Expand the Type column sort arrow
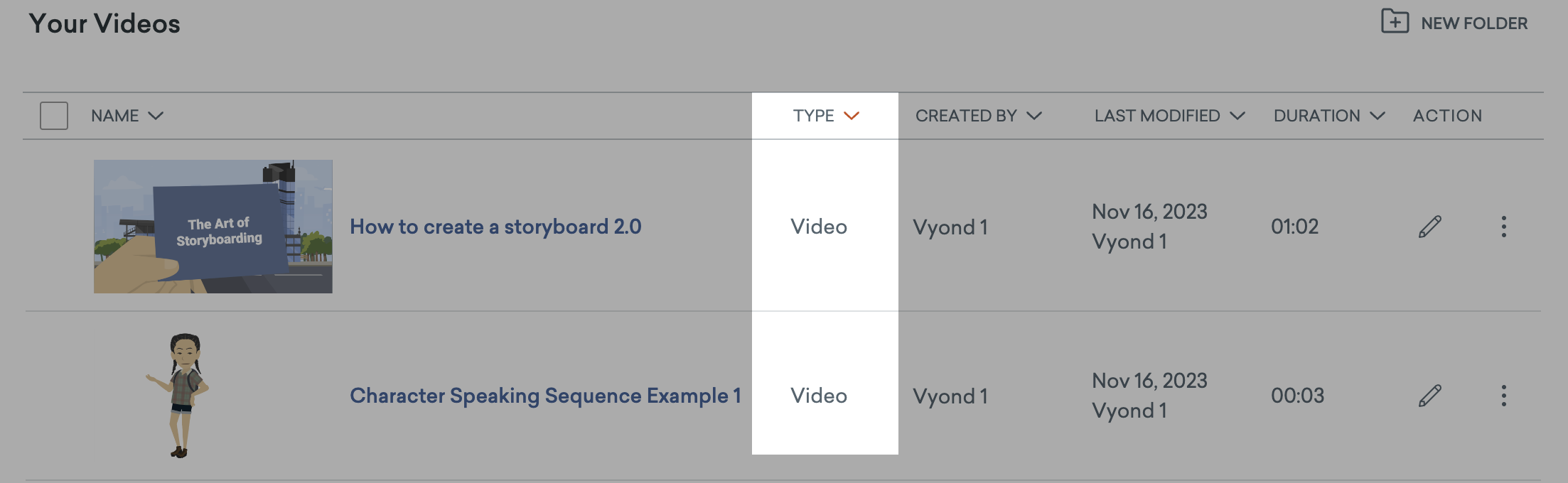1568x483 pixels. point(852,116)
